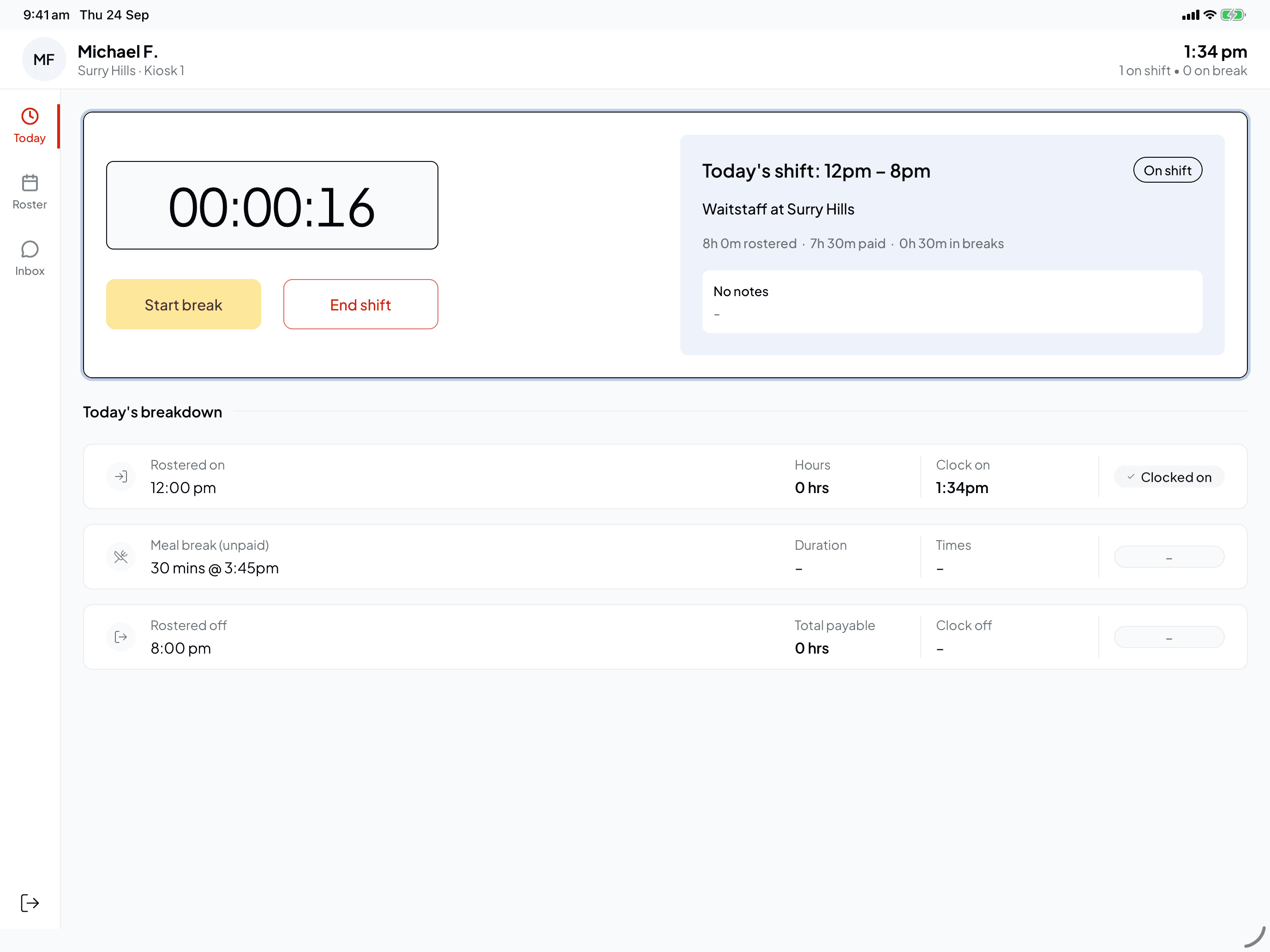
Task: Click the Roster calendar icon
Action: [30, 183]
